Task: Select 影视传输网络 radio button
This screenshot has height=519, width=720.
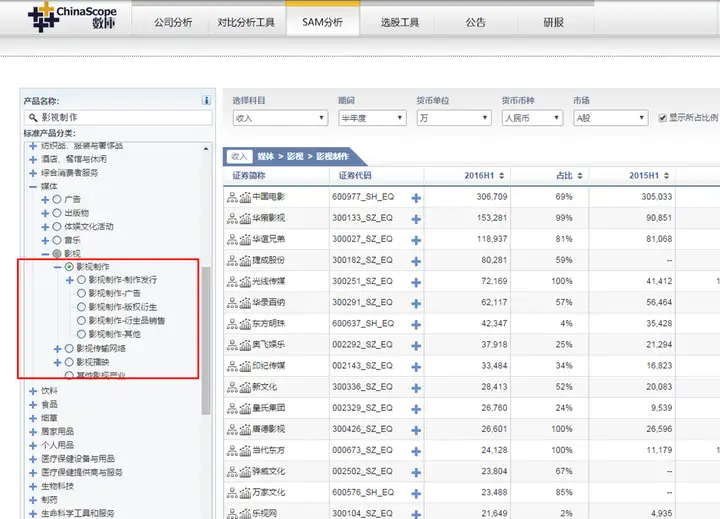Action: coord(69,349)
